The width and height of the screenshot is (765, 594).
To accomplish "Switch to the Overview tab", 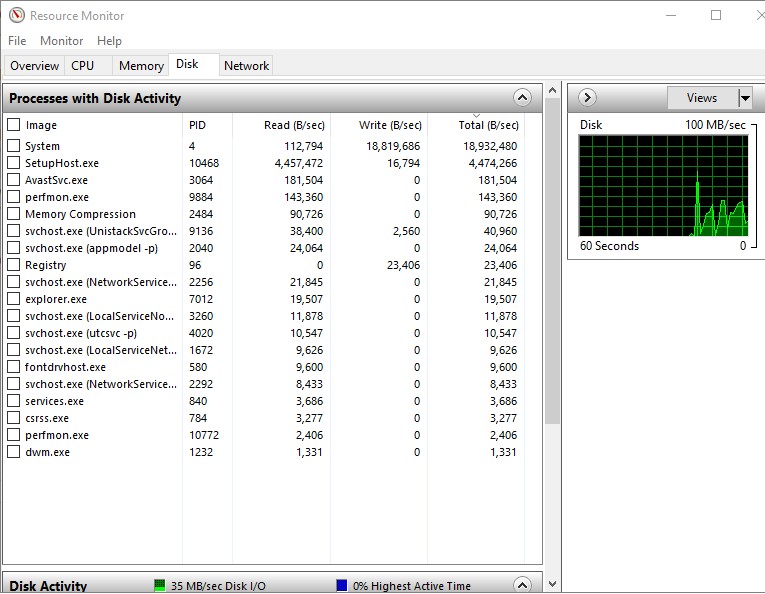I will 34,65.
